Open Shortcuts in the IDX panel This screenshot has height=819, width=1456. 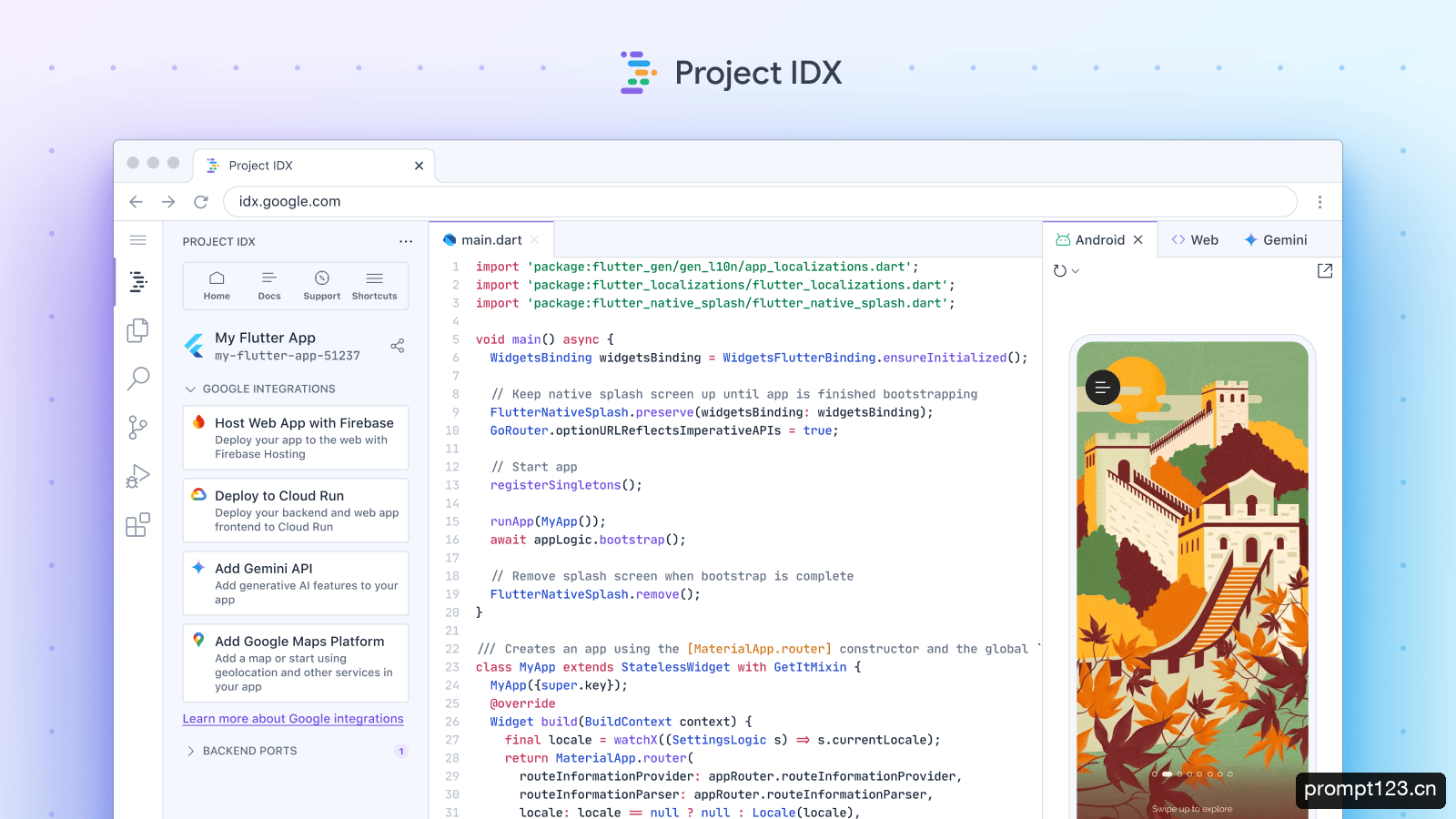(375, 286)
